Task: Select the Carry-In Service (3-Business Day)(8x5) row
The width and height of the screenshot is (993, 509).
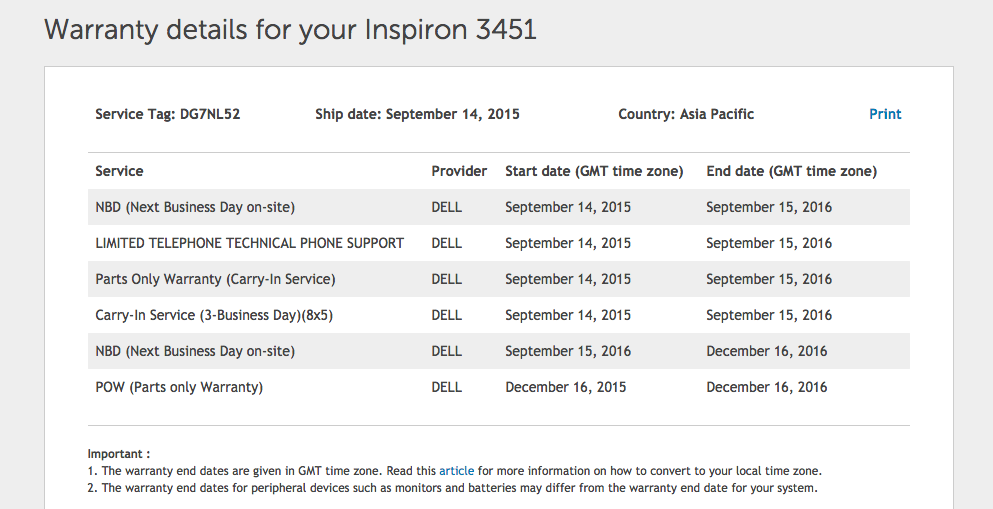Action: point(498,315)
